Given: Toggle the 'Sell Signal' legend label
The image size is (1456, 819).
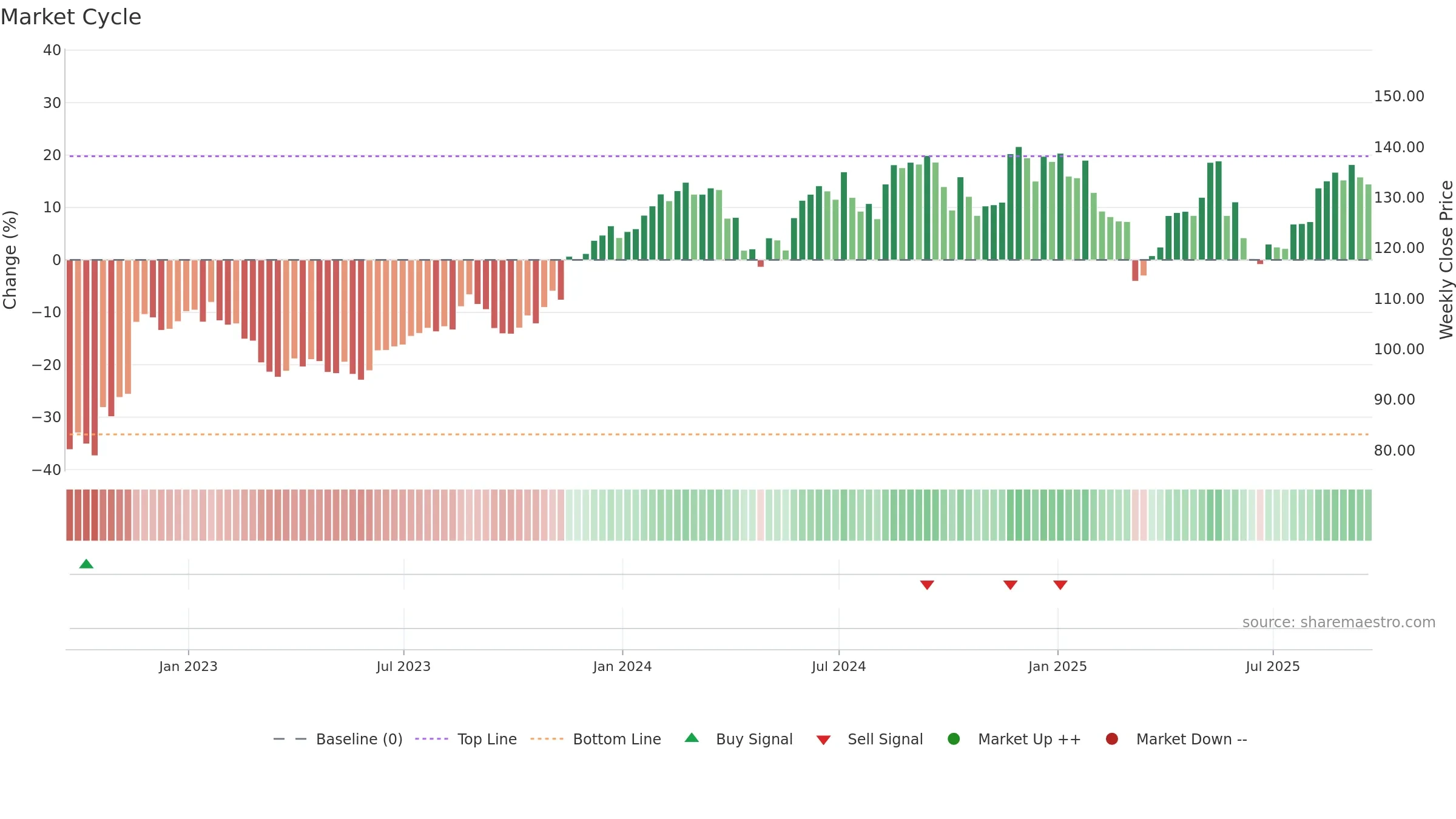Looking at the screenshot, I should point(885,740).
